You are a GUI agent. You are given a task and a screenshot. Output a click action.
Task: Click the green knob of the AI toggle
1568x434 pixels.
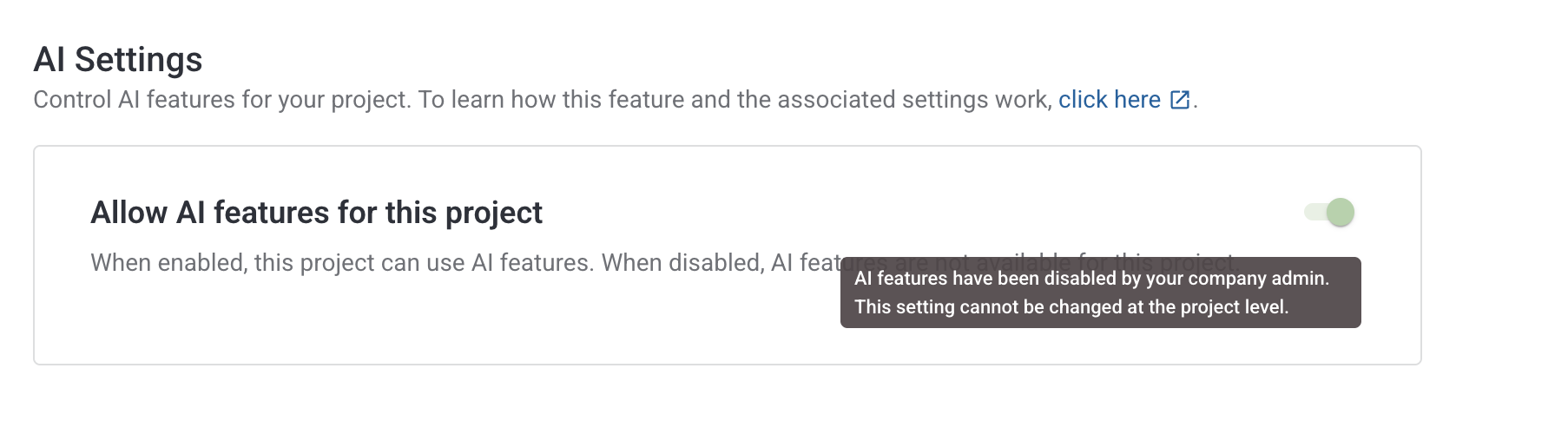point(1341,212)
